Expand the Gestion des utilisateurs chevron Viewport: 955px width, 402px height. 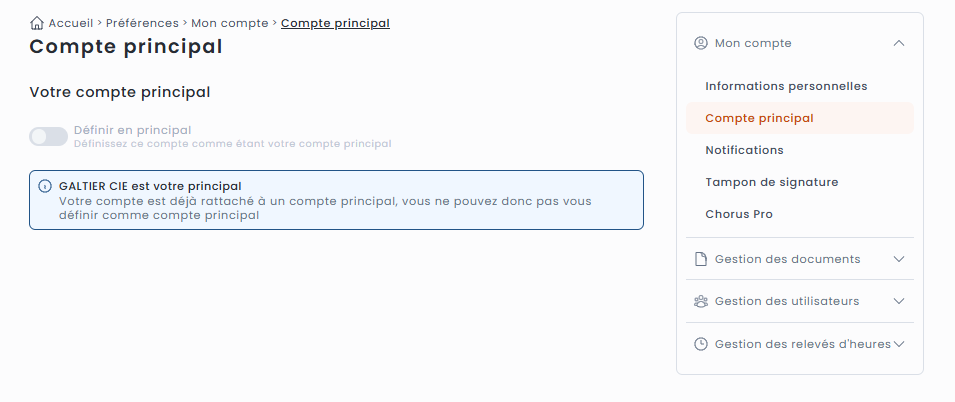[899, 301]
